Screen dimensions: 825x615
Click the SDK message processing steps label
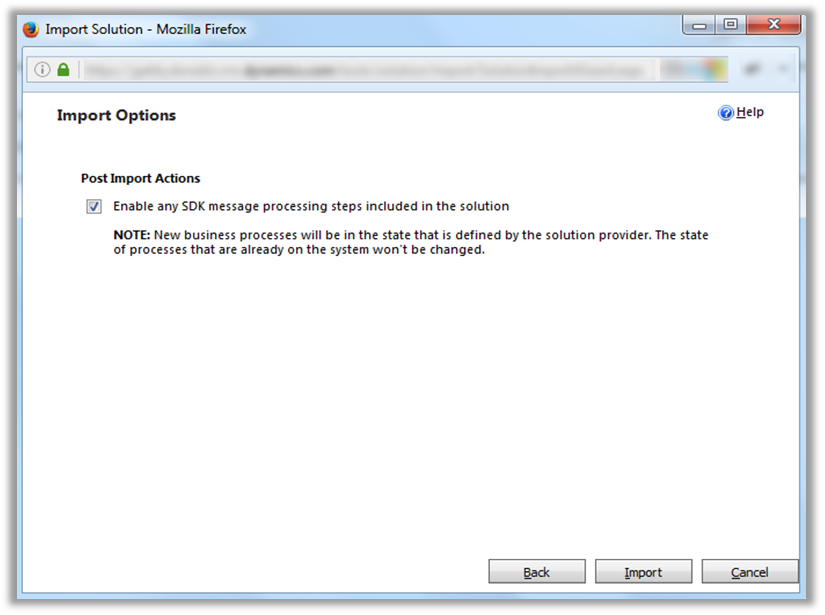coord(311,207)
